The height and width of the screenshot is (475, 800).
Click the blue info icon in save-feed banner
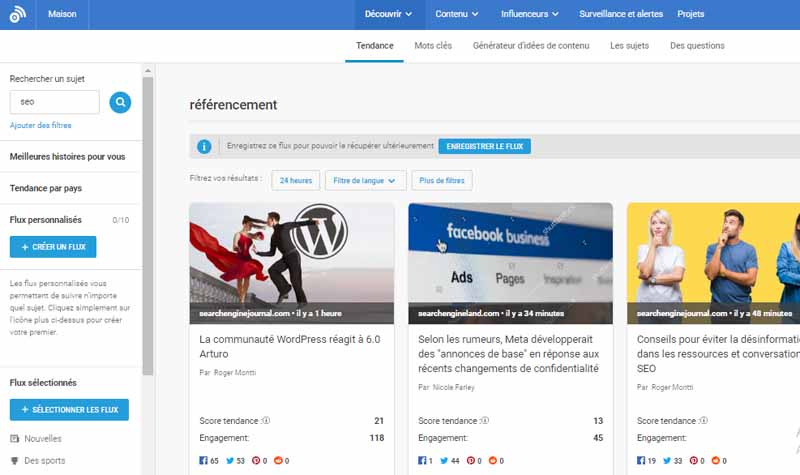tap(204, 146)
